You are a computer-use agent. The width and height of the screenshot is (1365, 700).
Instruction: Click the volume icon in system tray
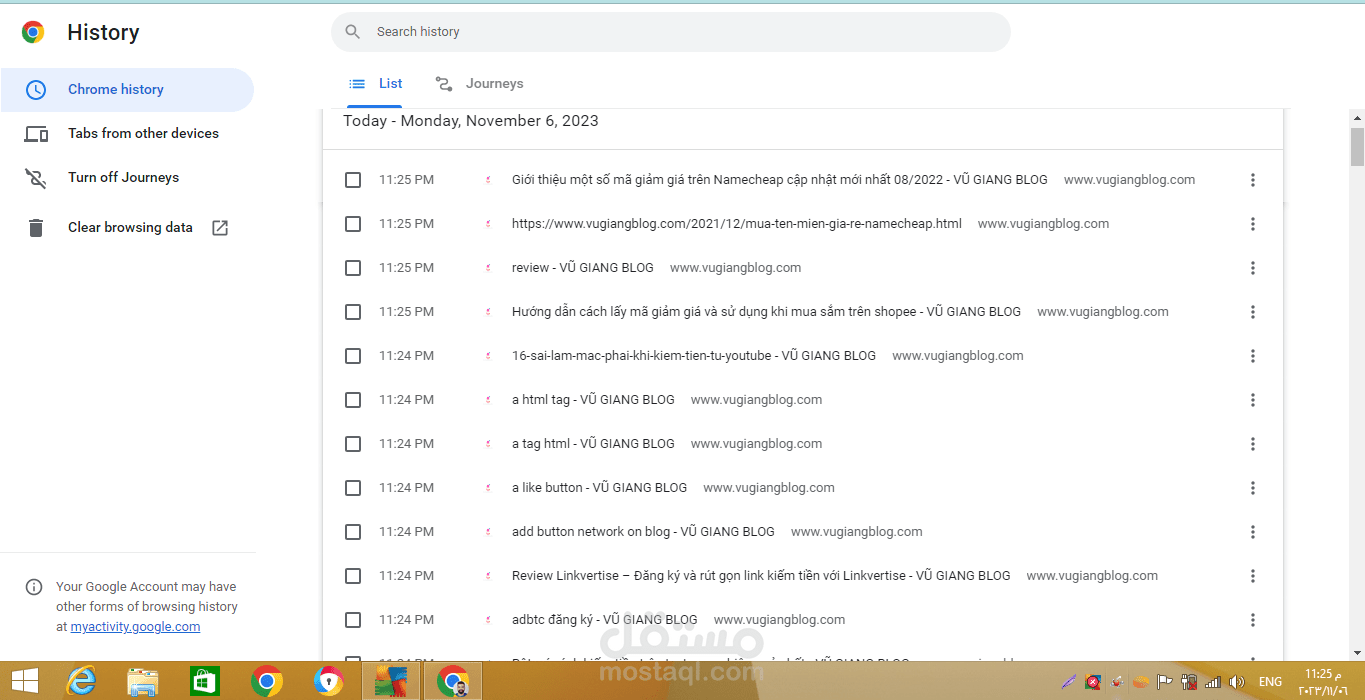point(1236,682)
